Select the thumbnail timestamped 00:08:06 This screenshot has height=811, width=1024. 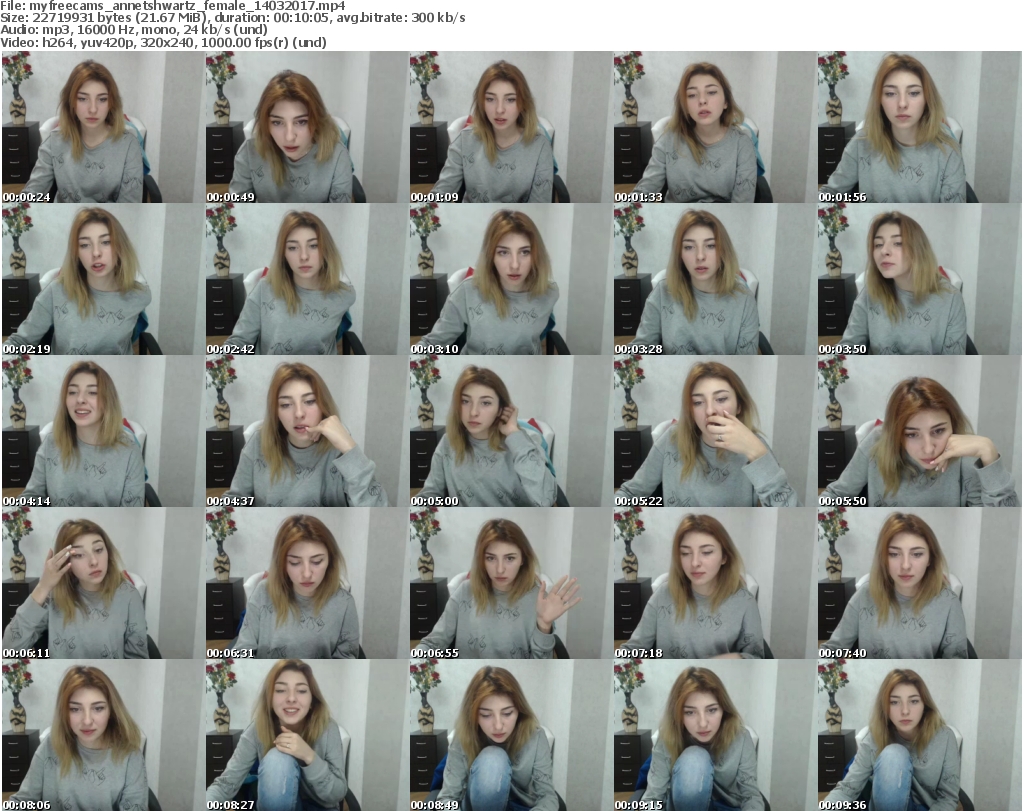[103, 735]
